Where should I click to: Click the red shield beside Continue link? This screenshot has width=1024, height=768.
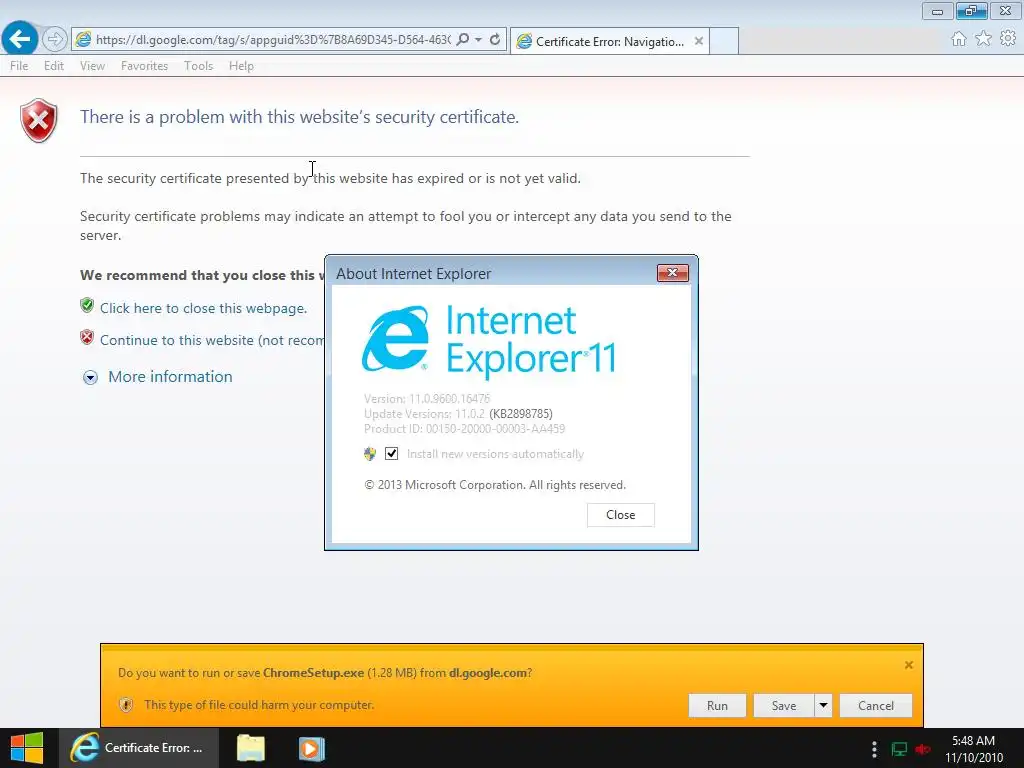[x=87, y=338]
